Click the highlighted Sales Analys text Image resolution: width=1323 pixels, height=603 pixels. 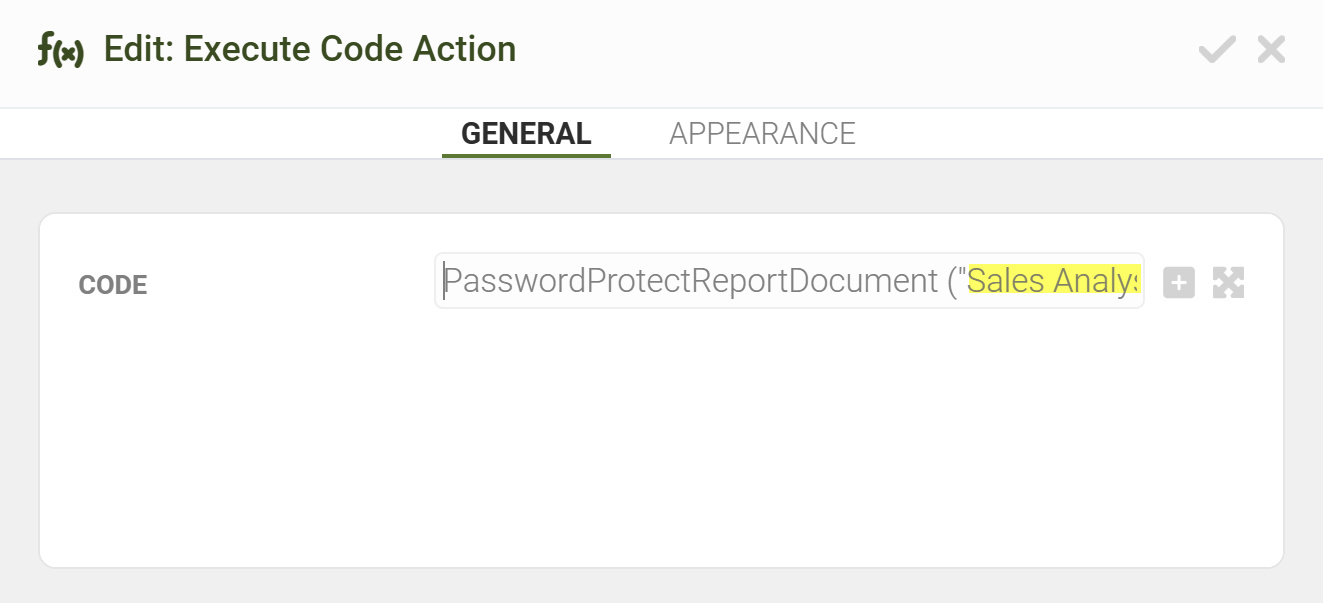point(1054,281)
